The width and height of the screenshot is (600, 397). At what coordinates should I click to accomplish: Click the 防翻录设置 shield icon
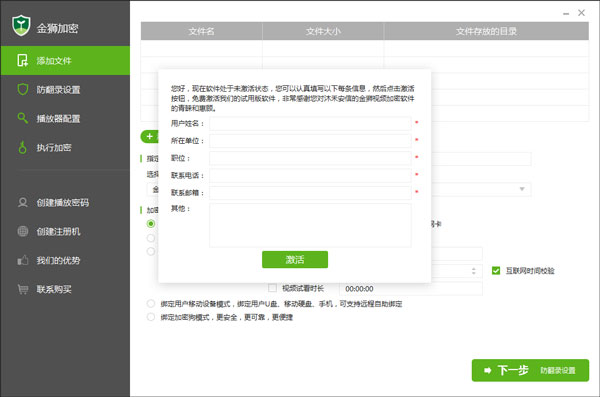(x=23, y=89)
